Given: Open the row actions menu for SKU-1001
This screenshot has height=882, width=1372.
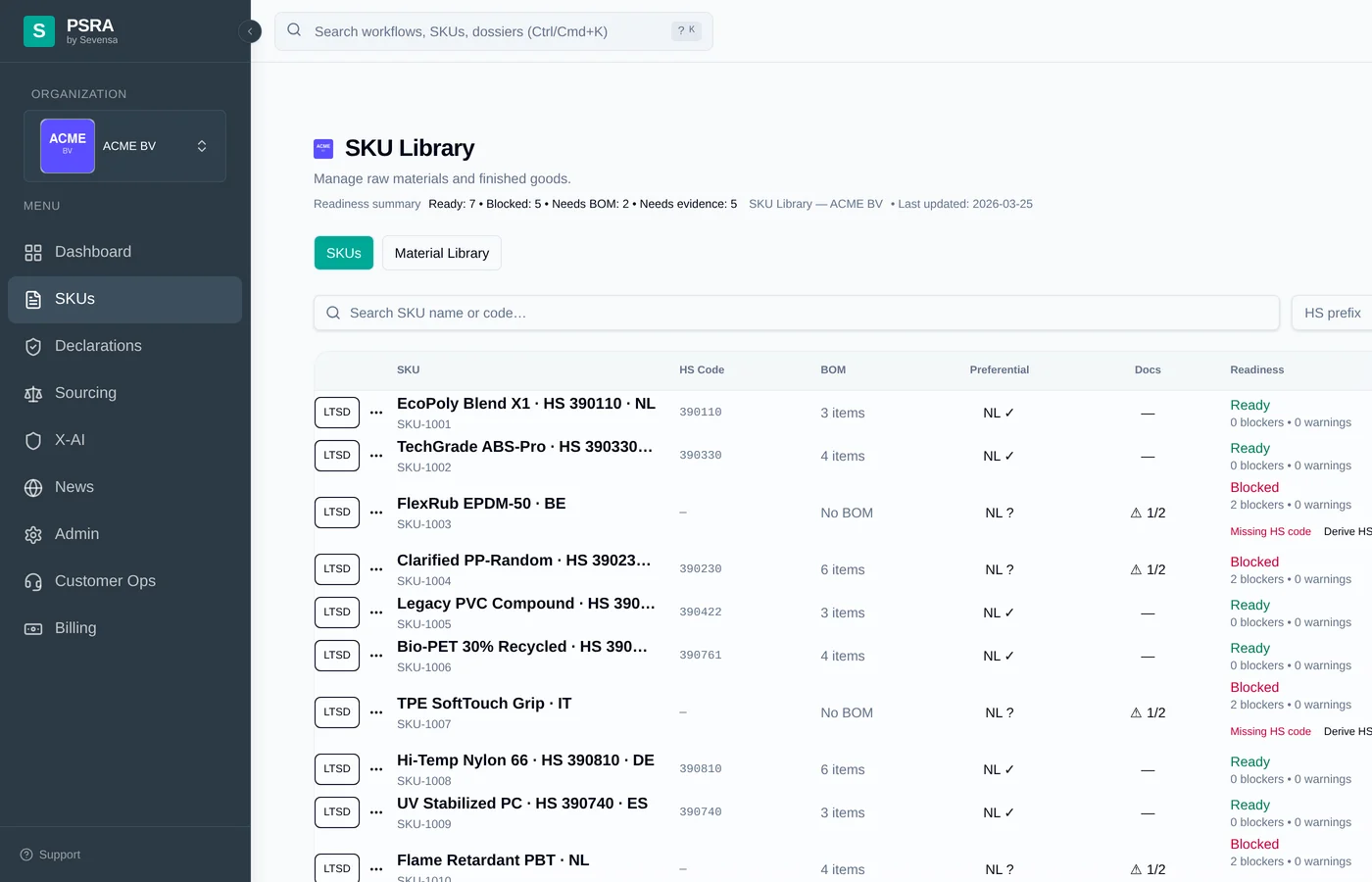Looking at the screenshot, I should [376, 413].
